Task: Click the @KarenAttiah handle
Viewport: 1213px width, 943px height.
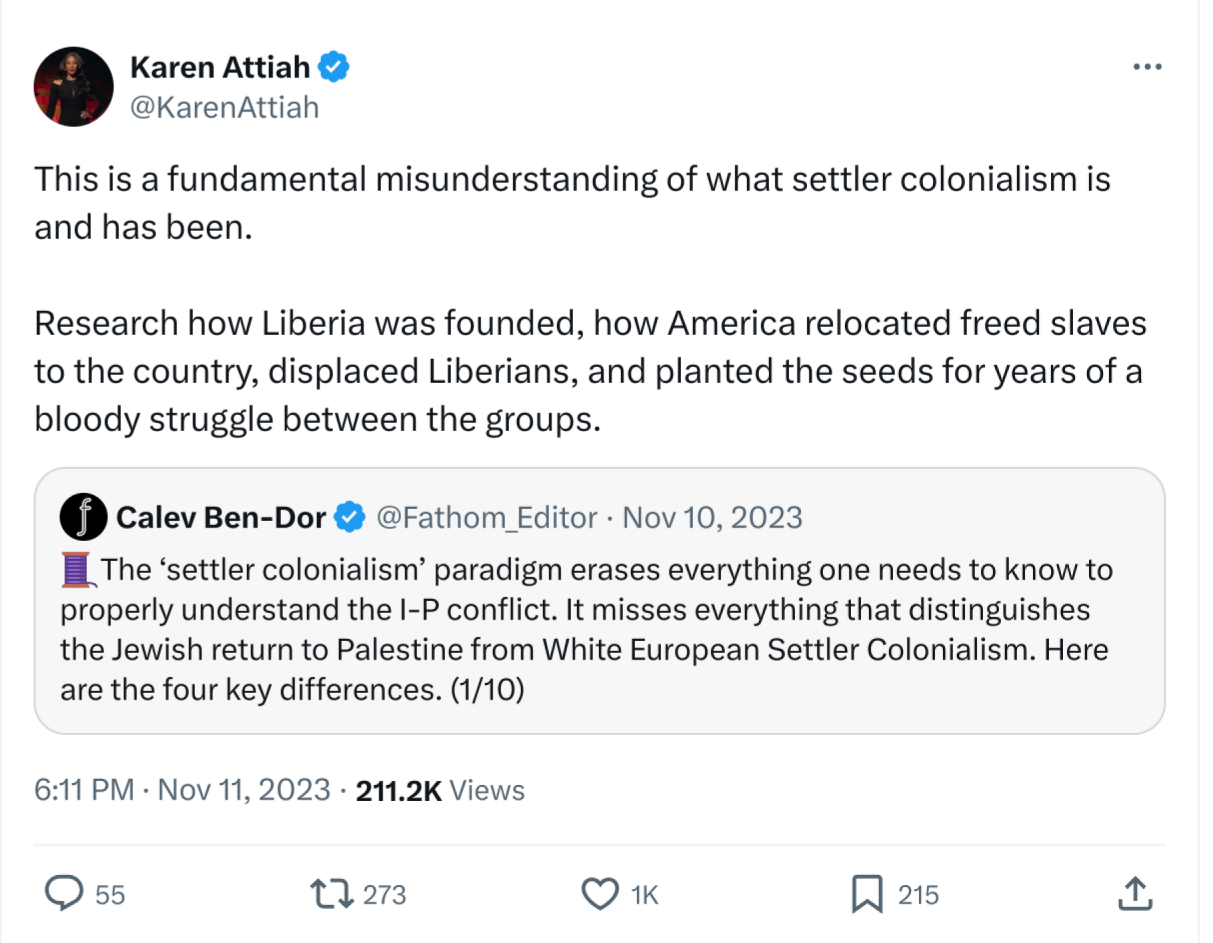Action: click(x=224, y=106)
